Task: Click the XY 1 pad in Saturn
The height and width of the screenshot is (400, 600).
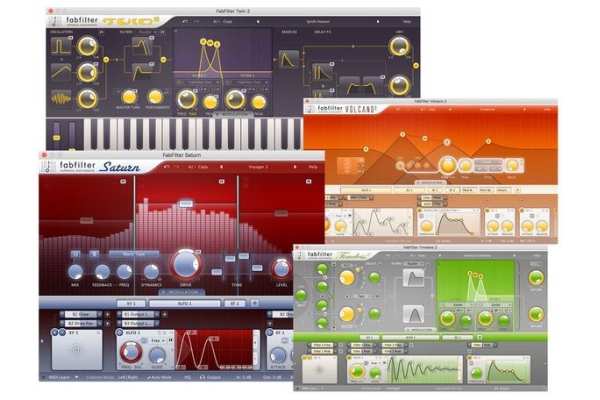Action: tap(77, 350)
